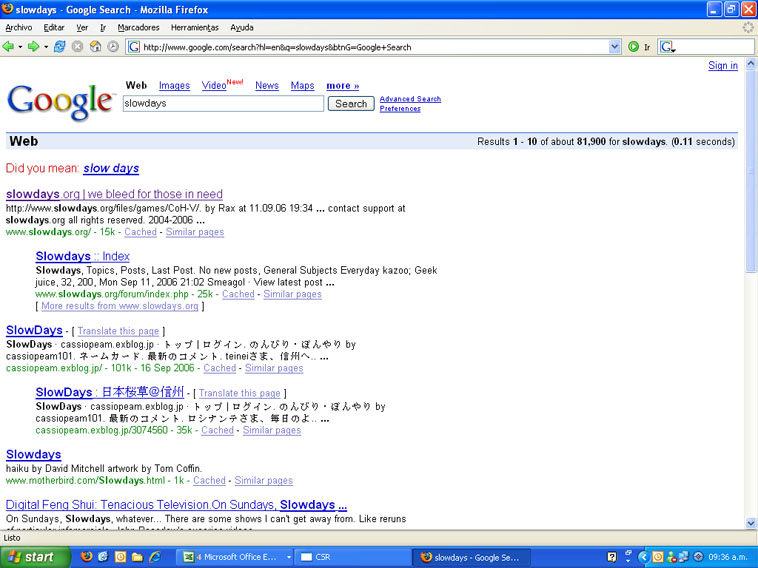
Task: Open the Ir menu
Action: click(103, 28)
